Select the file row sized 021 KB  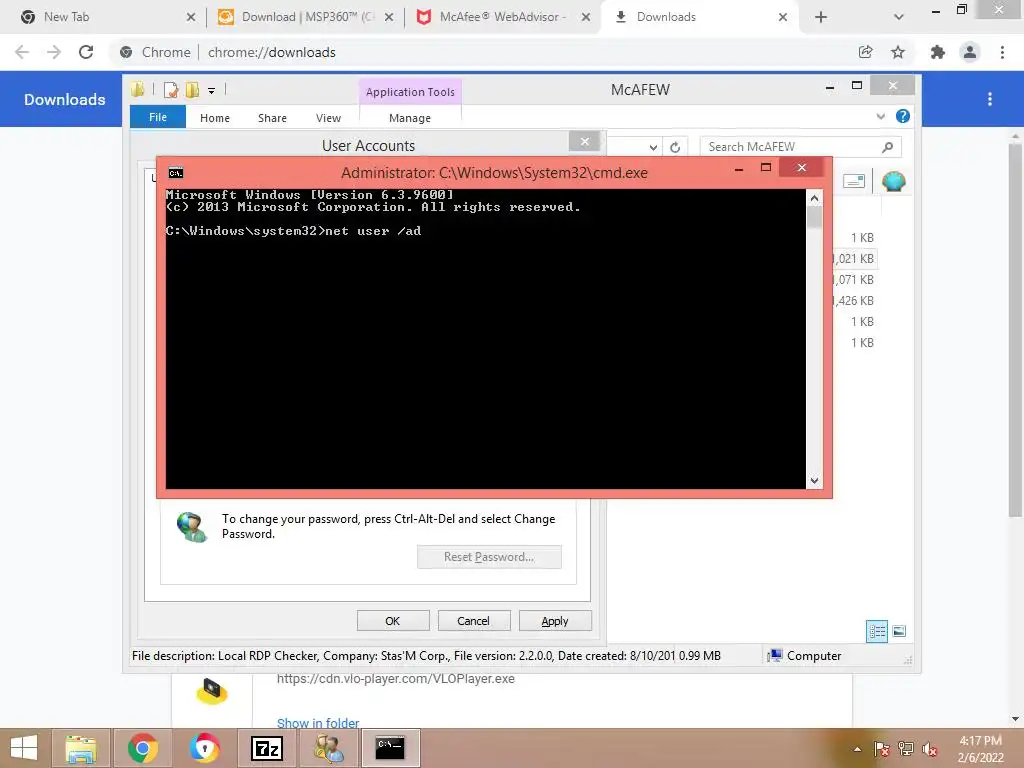point(854,259)
